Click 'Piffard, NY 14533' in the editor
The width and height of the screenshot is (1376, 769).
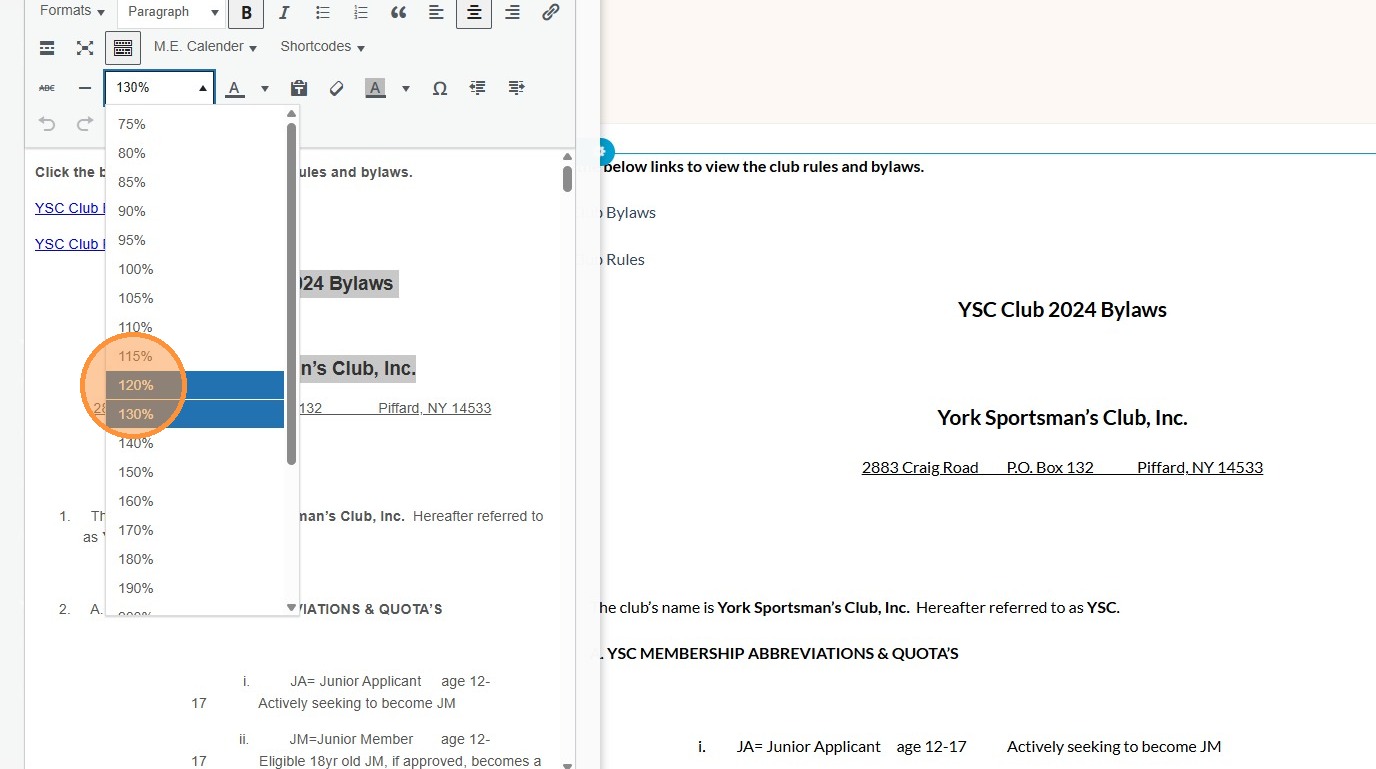(435, 408)
